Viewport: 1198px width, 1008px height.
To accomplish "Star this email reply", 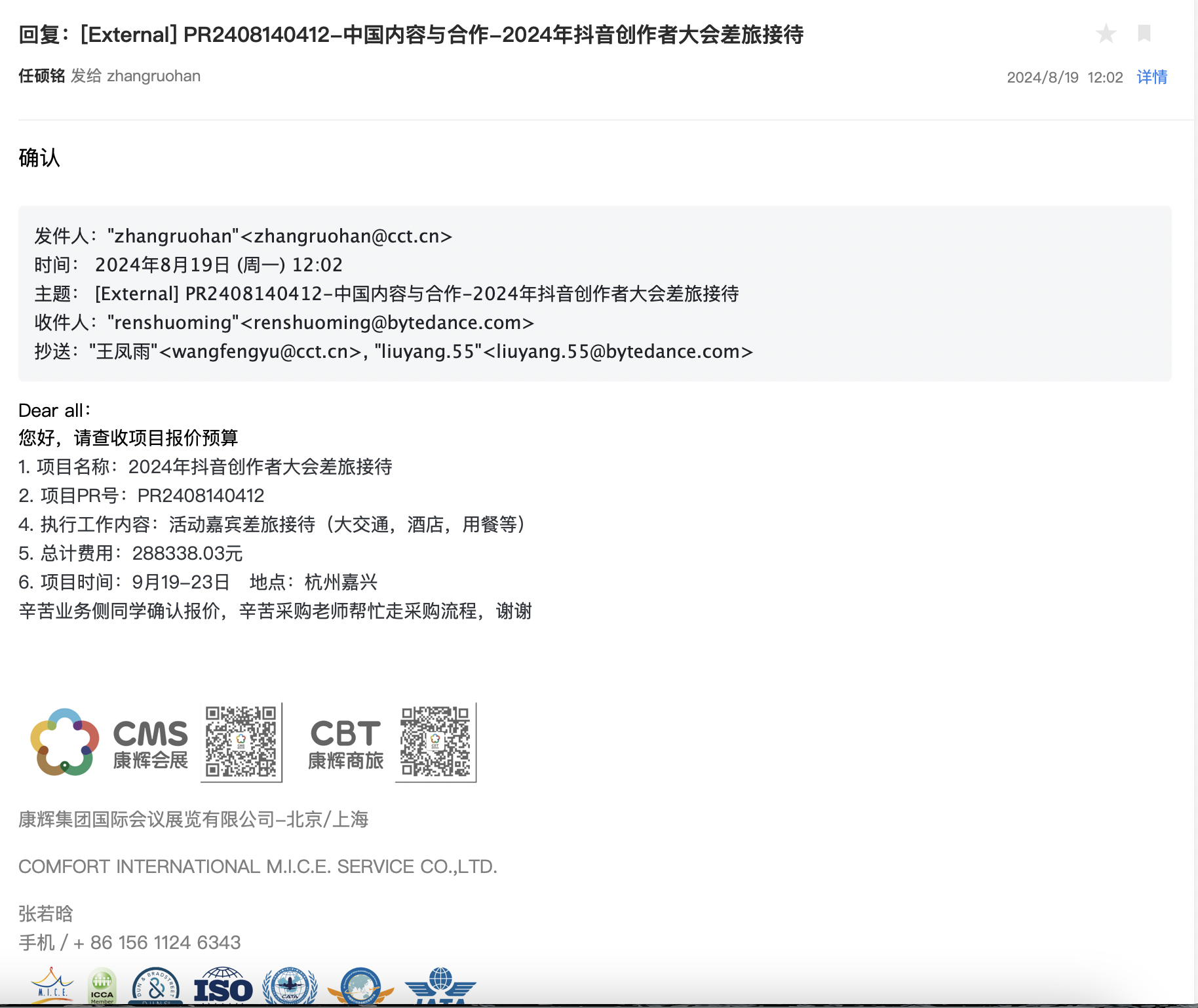I will (x=1106, y=33).
